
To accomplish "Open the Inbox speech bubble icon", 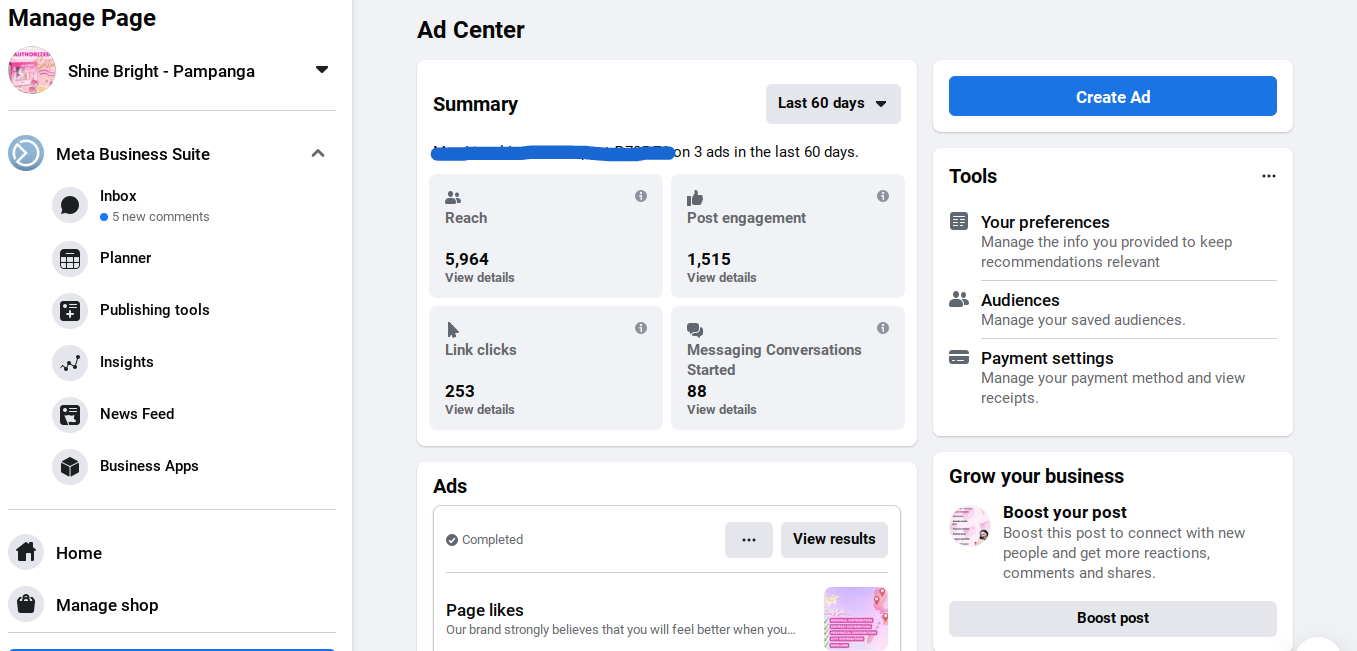I will coord(70,205).
